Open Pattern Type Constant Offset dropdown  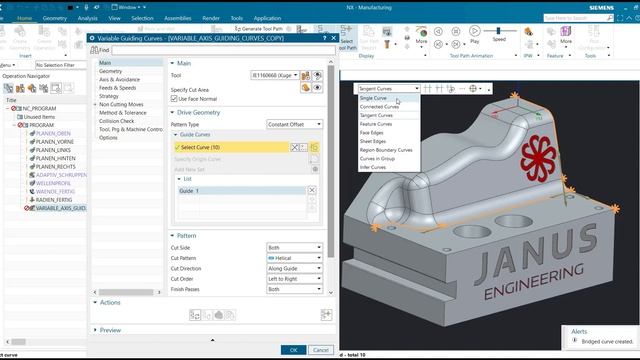(294, 124)
